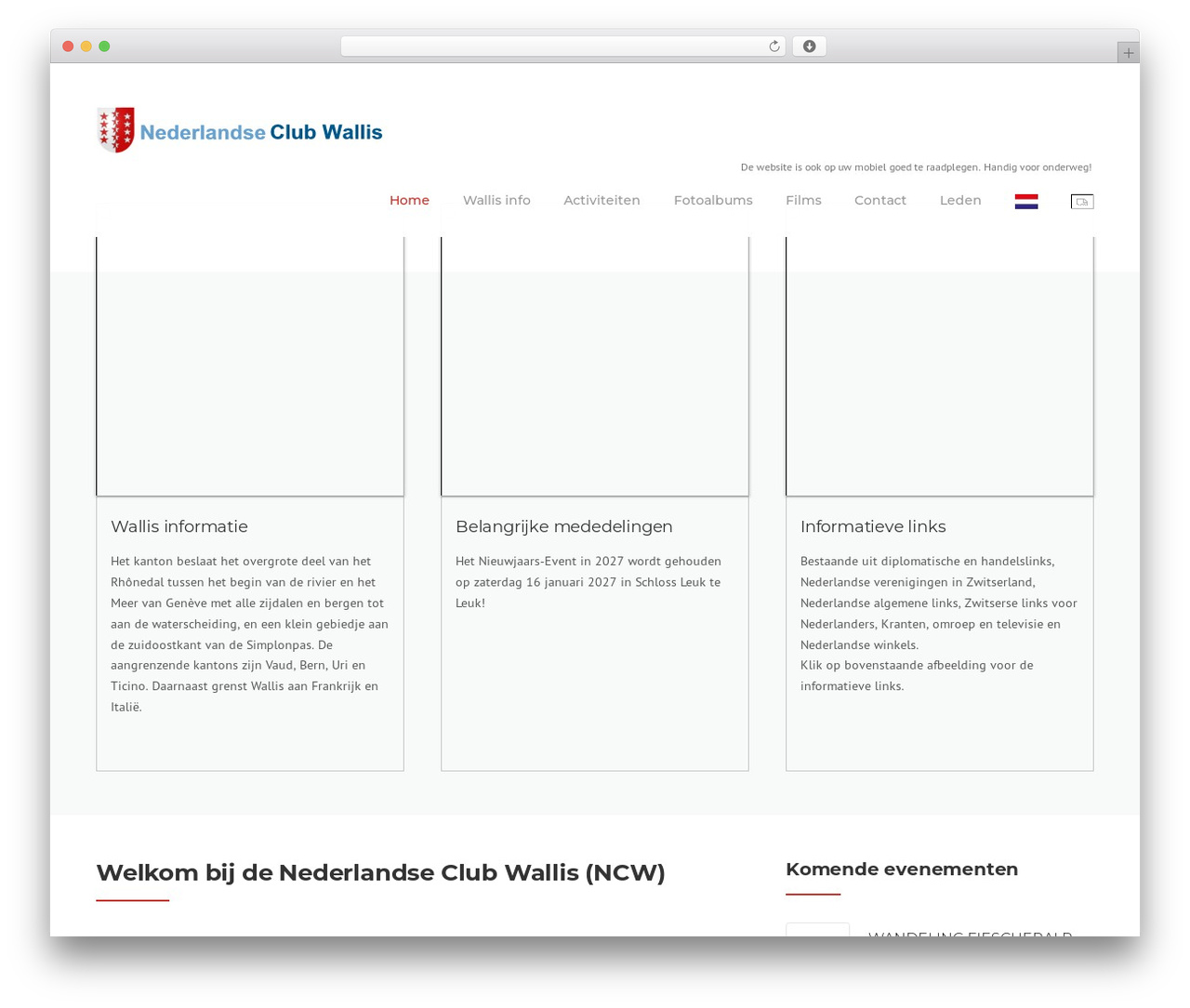Click the 'Informatieve links' card heading
The width and height of the screenshot is (1190, 1008).
point(873,526)
